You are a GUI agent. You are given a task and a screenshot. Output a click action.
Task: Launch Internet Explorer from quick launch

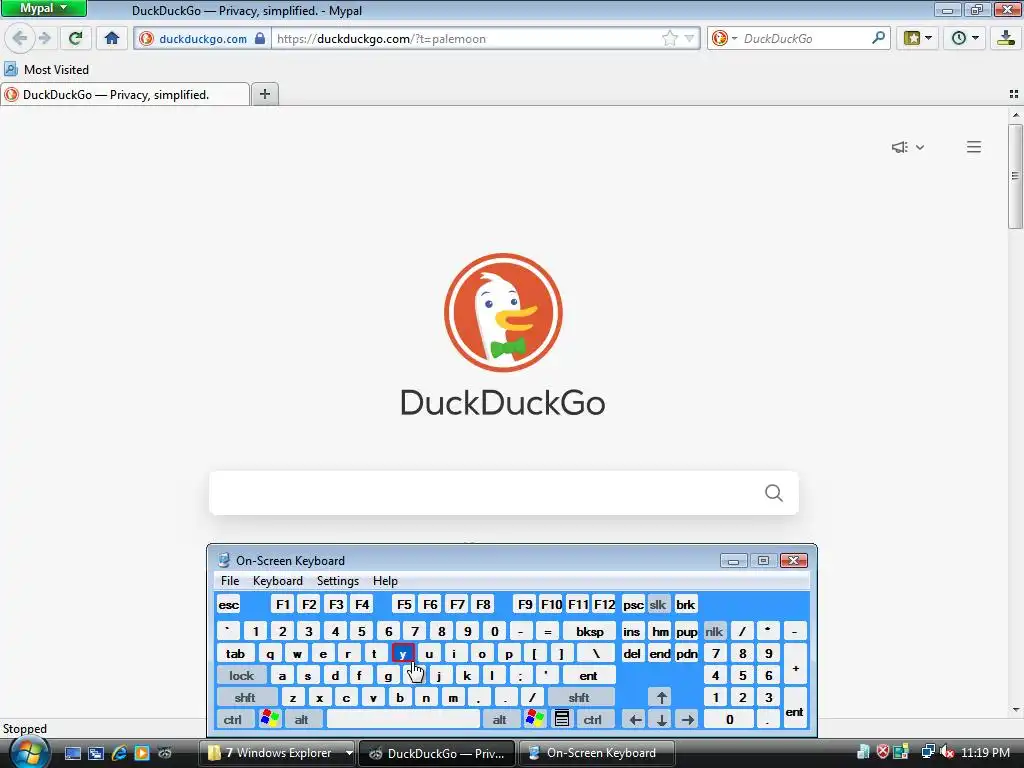click(x=119, y=753)
